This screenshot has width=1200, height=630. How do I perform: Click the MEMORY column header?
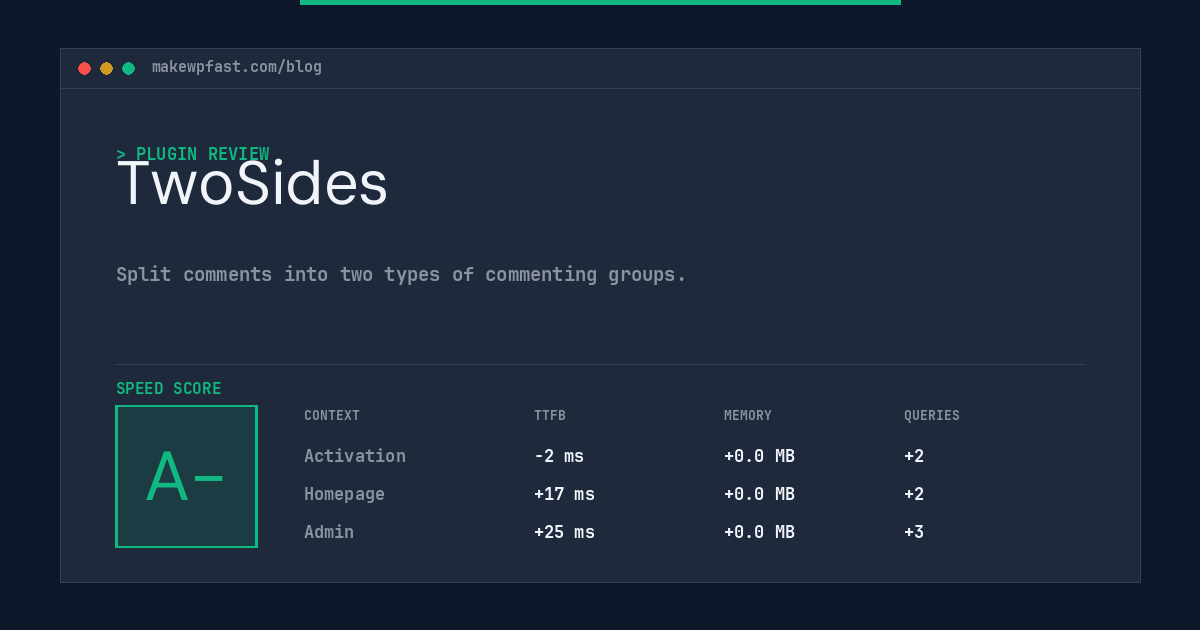[748, 416]
